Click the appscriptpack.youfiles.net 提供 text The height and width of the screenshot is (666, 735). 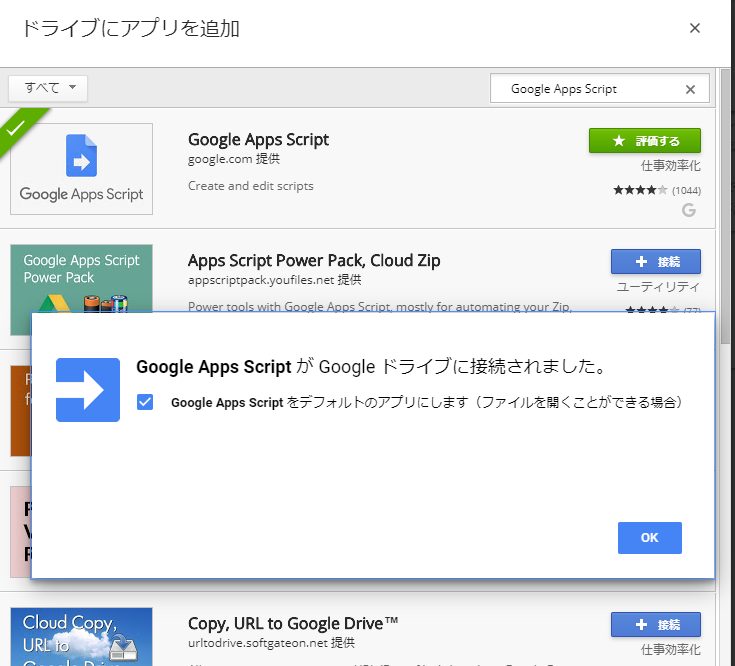(x=275, y=280)
